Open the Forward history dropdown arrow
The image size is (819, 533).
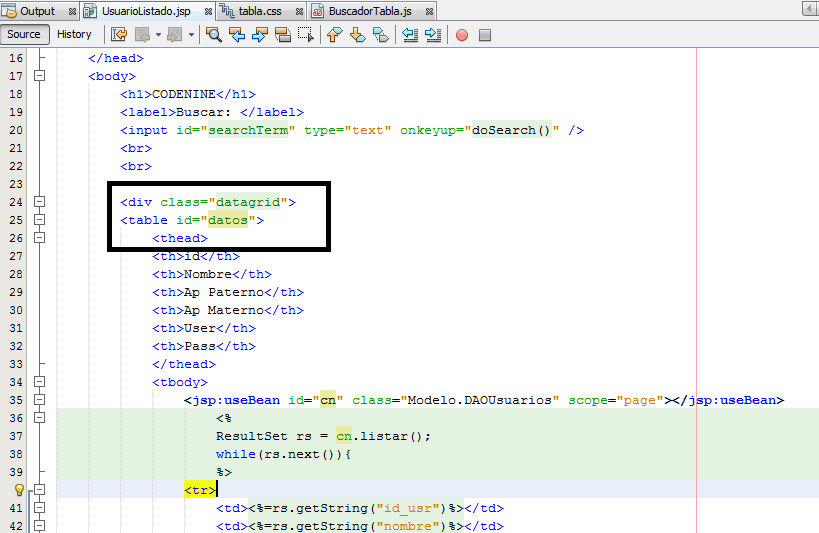tap(191, 35)
